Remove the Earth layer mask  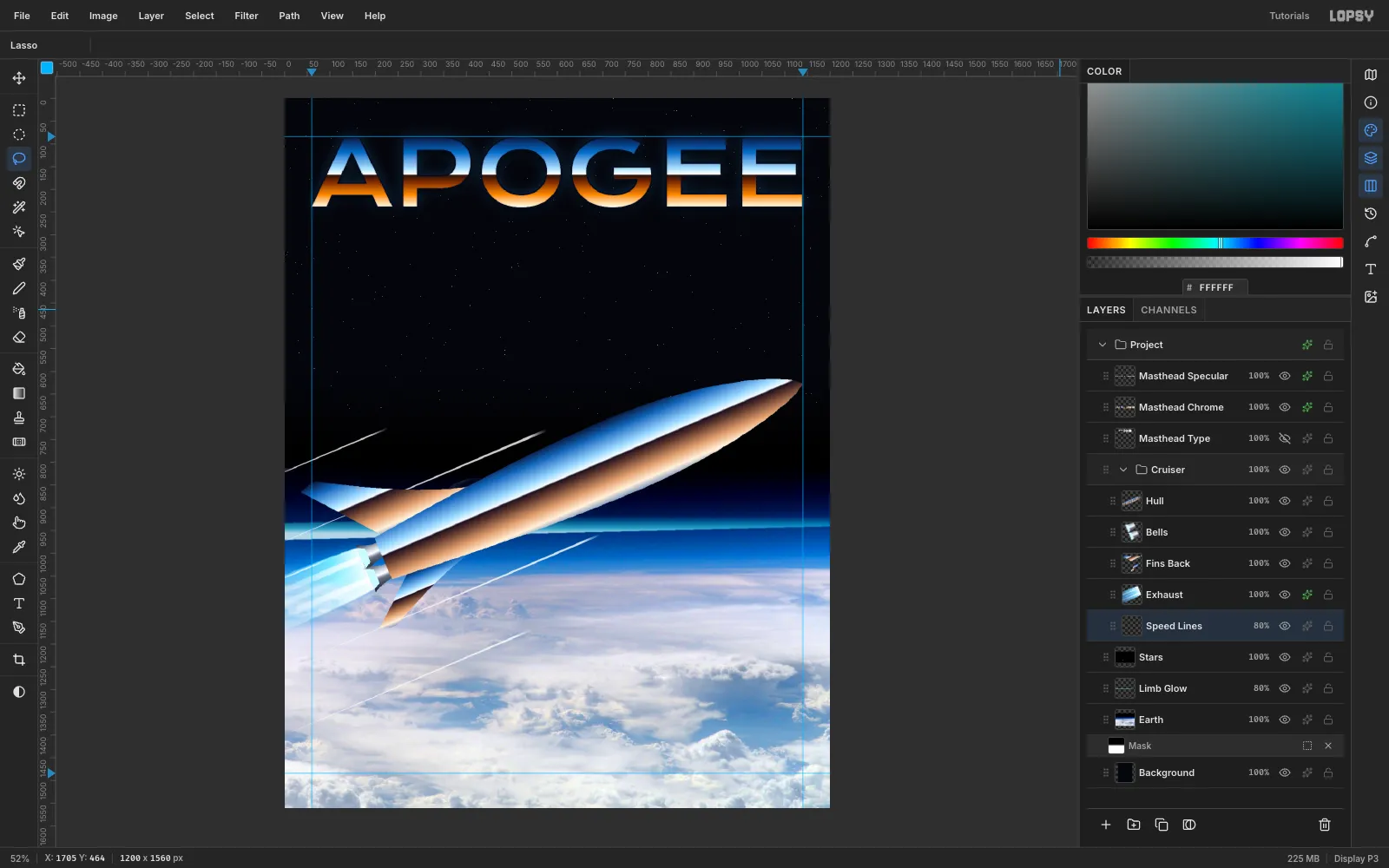tap(1328, 746)
